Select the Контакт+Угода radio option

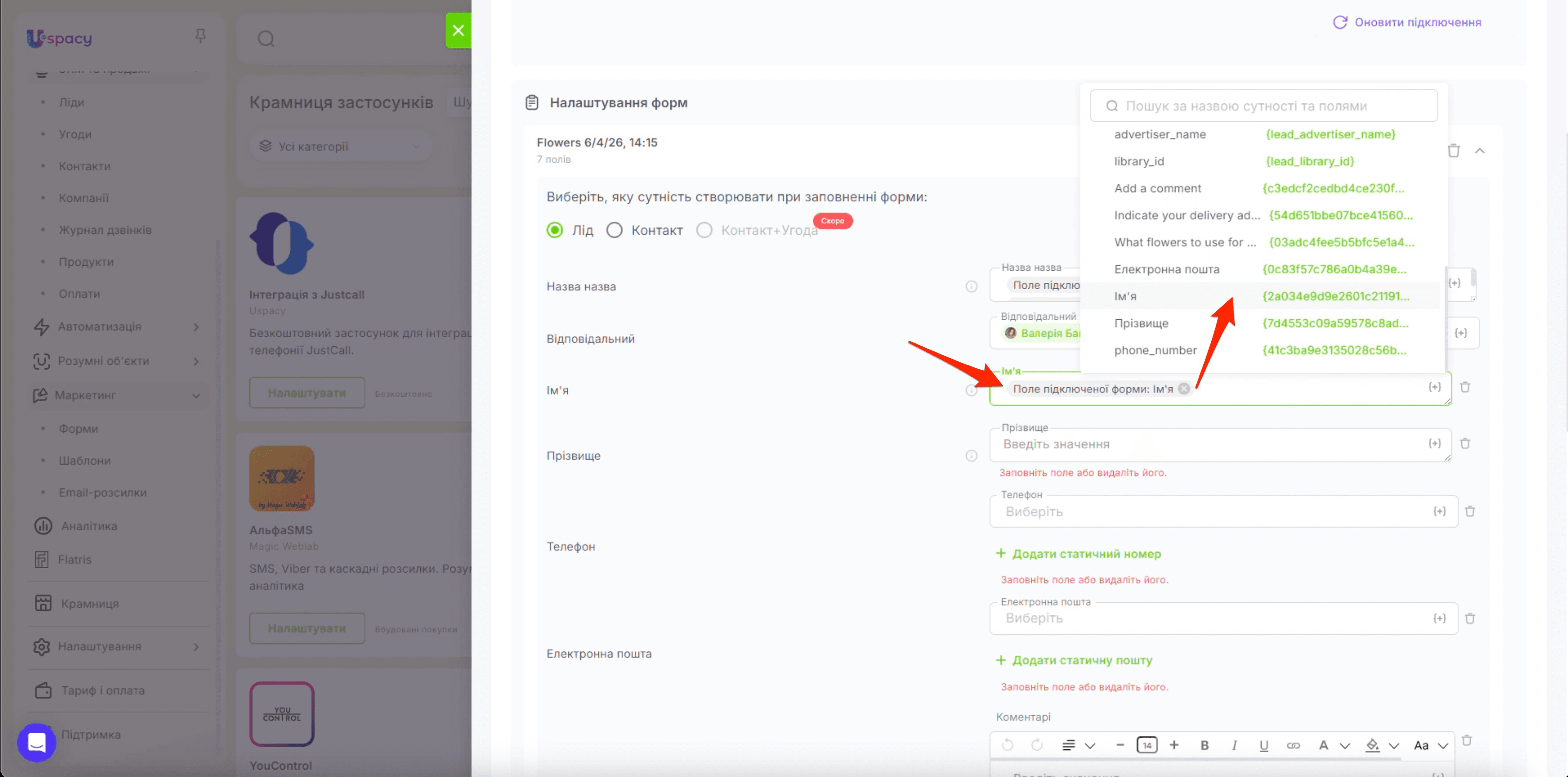tap(704, 230)
